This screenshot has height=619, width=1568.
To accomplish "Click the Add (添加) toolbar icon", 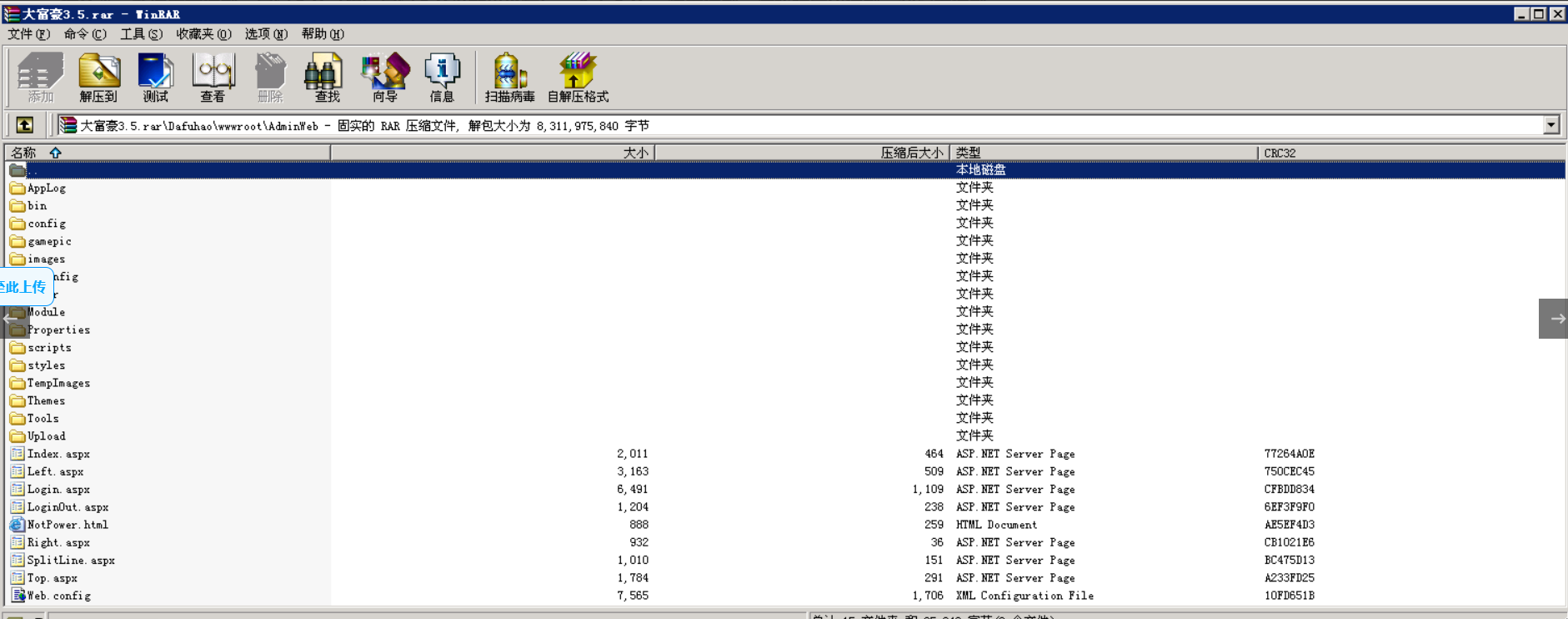I will 40,77.
